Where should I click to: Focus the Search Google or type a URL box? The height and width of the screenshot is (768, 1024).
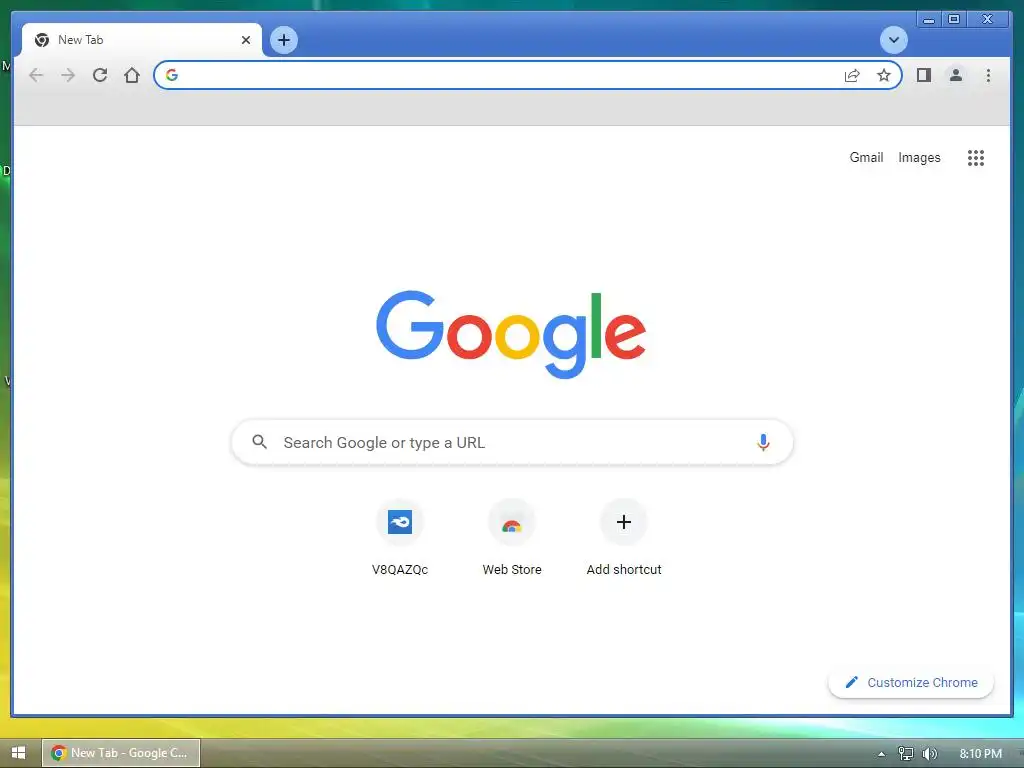[x=512, y=442]
